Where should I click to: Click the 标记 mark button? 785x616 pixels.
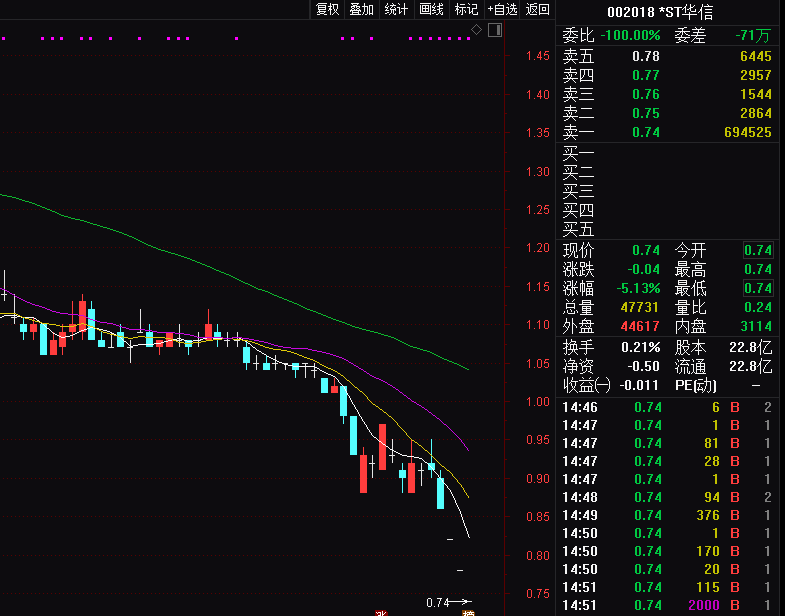(466, 9)
